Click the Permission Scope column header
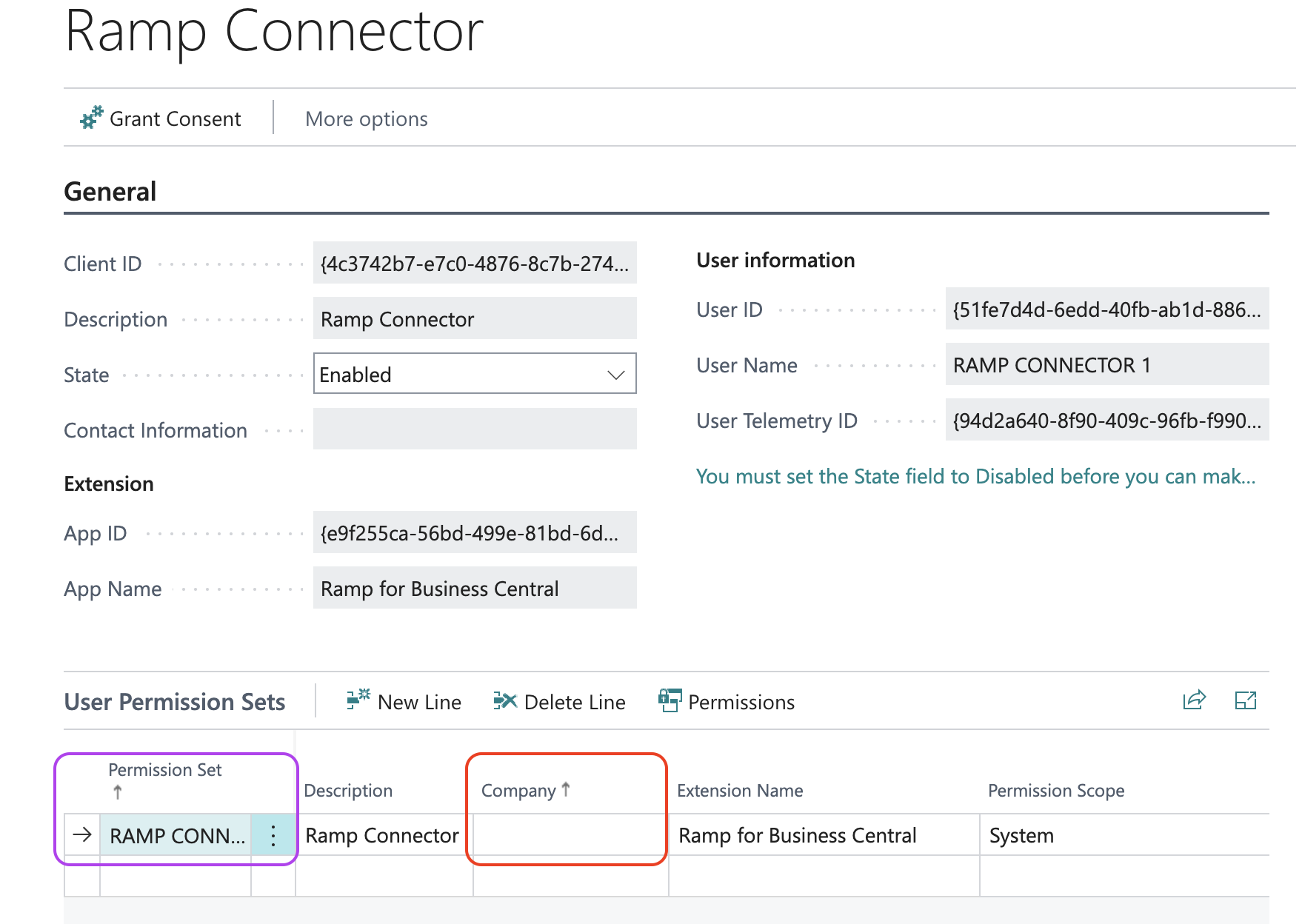 pos(1056,790)
